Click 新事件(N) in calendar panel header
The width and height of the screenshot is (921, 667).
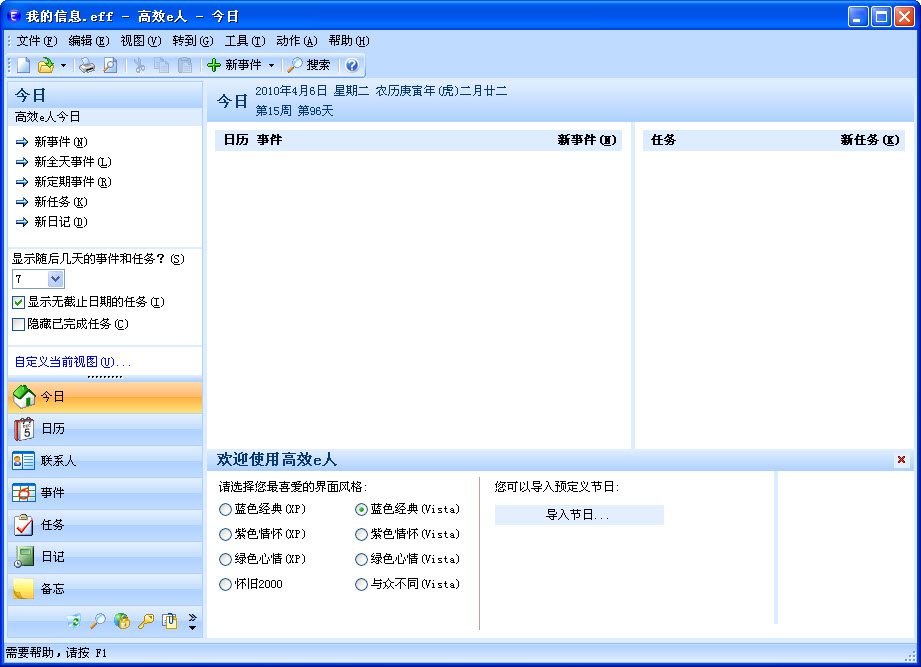point(587,140)
